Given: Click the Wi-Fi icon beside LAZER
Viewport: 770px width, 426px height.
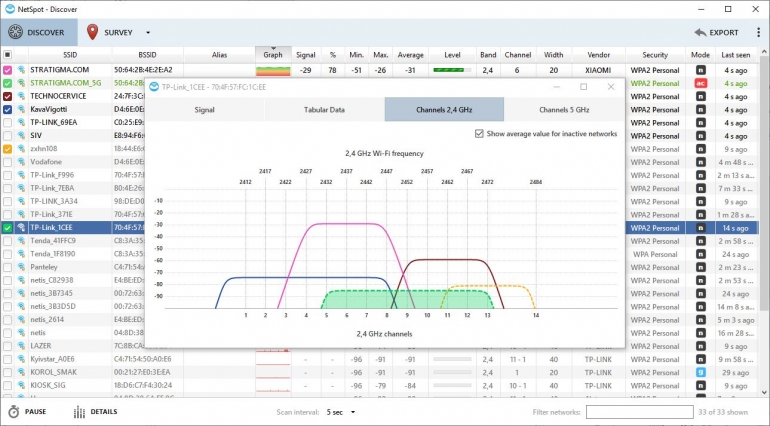Looking at the screenshot, I should coord(22,346).
